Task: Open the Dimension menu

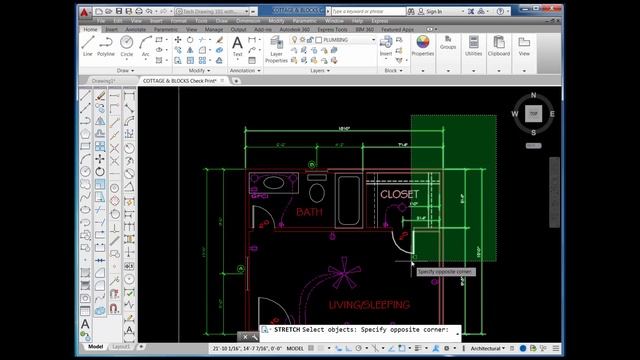Action: click(248, 21)
